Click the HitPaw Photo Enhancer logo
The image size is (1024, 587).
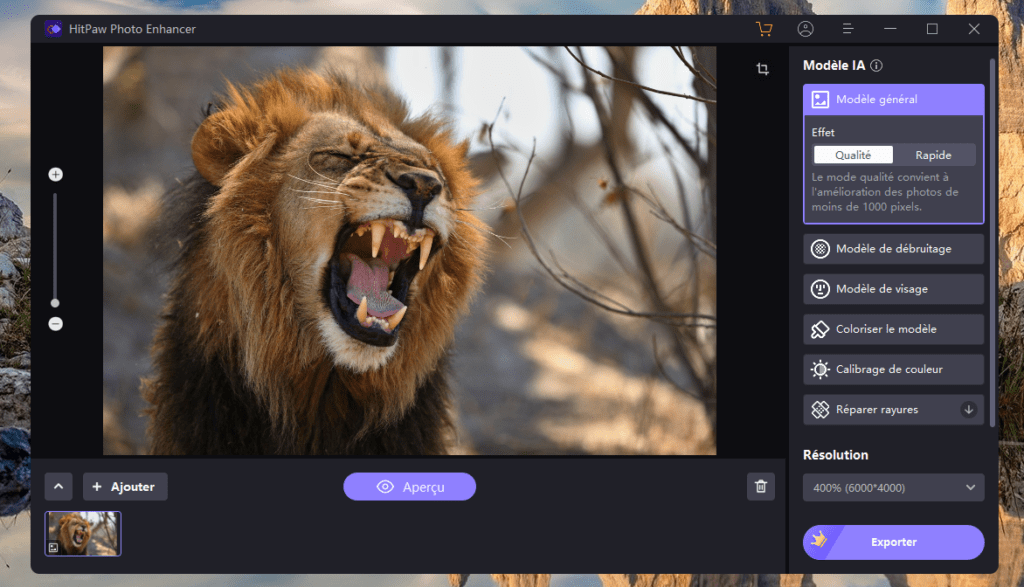click(54, 29)
